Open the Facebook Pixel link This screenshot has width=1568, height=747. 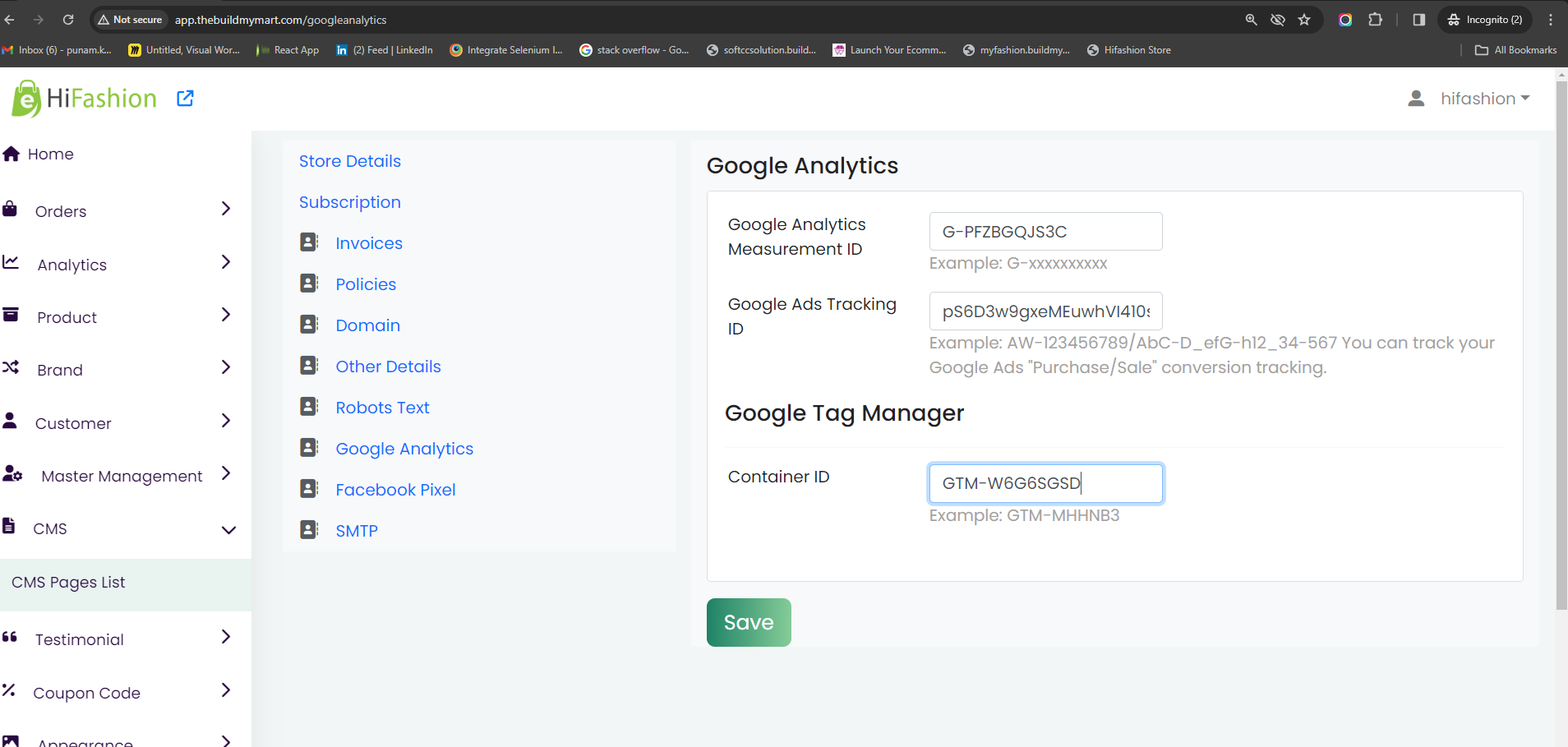coord(395,490)
